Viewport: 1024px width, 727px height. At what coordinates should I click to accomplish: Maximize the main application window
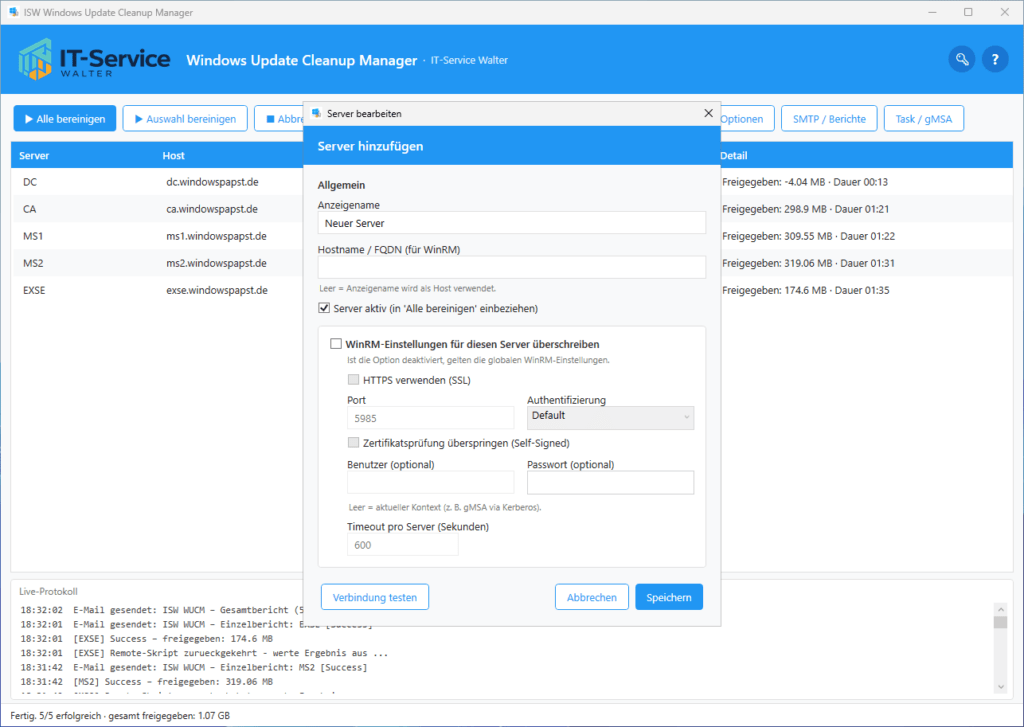coord(968,12)
